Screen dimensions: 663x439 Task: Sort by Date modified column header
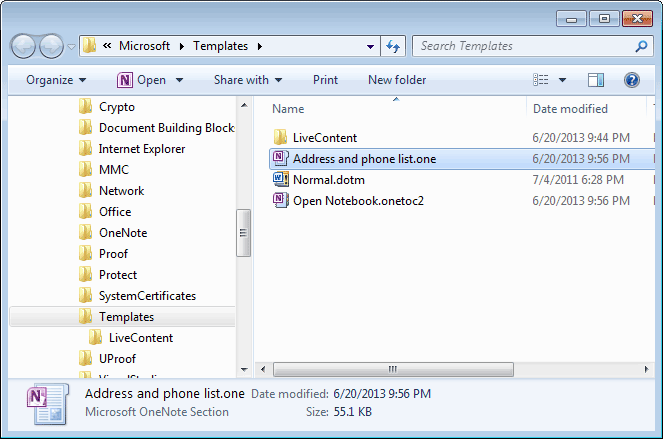click(x=570, y=109)
